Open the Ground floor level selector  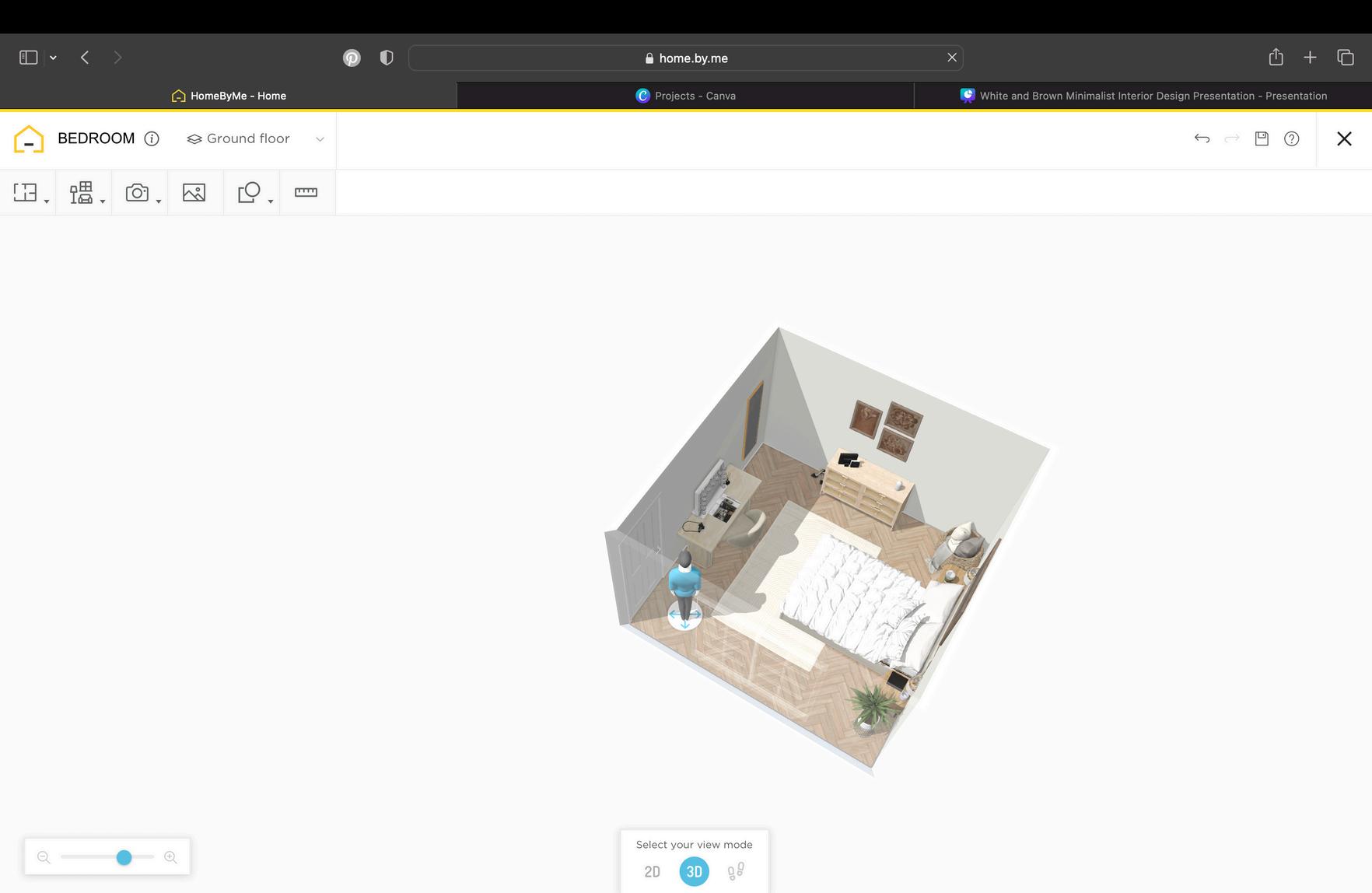point(255,138)
